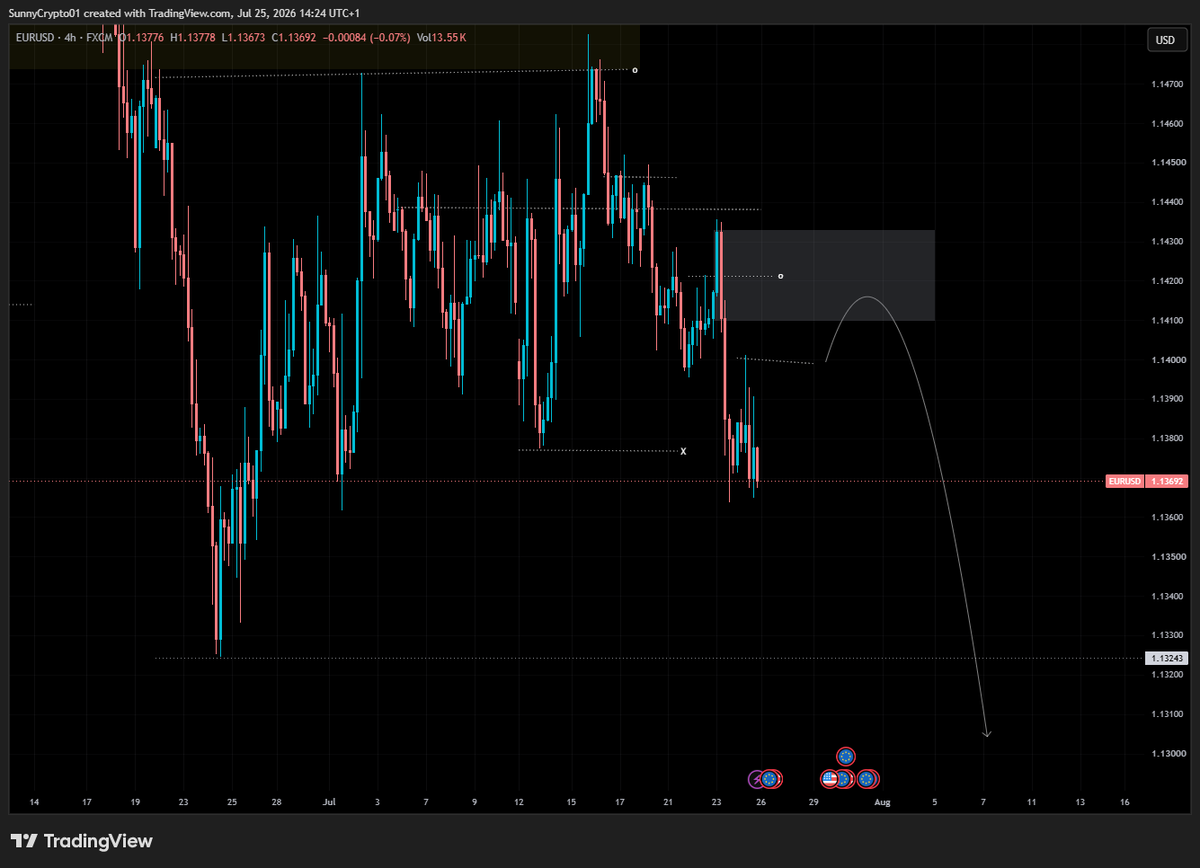Click the USD currency button

click(x=1165, y=40)
